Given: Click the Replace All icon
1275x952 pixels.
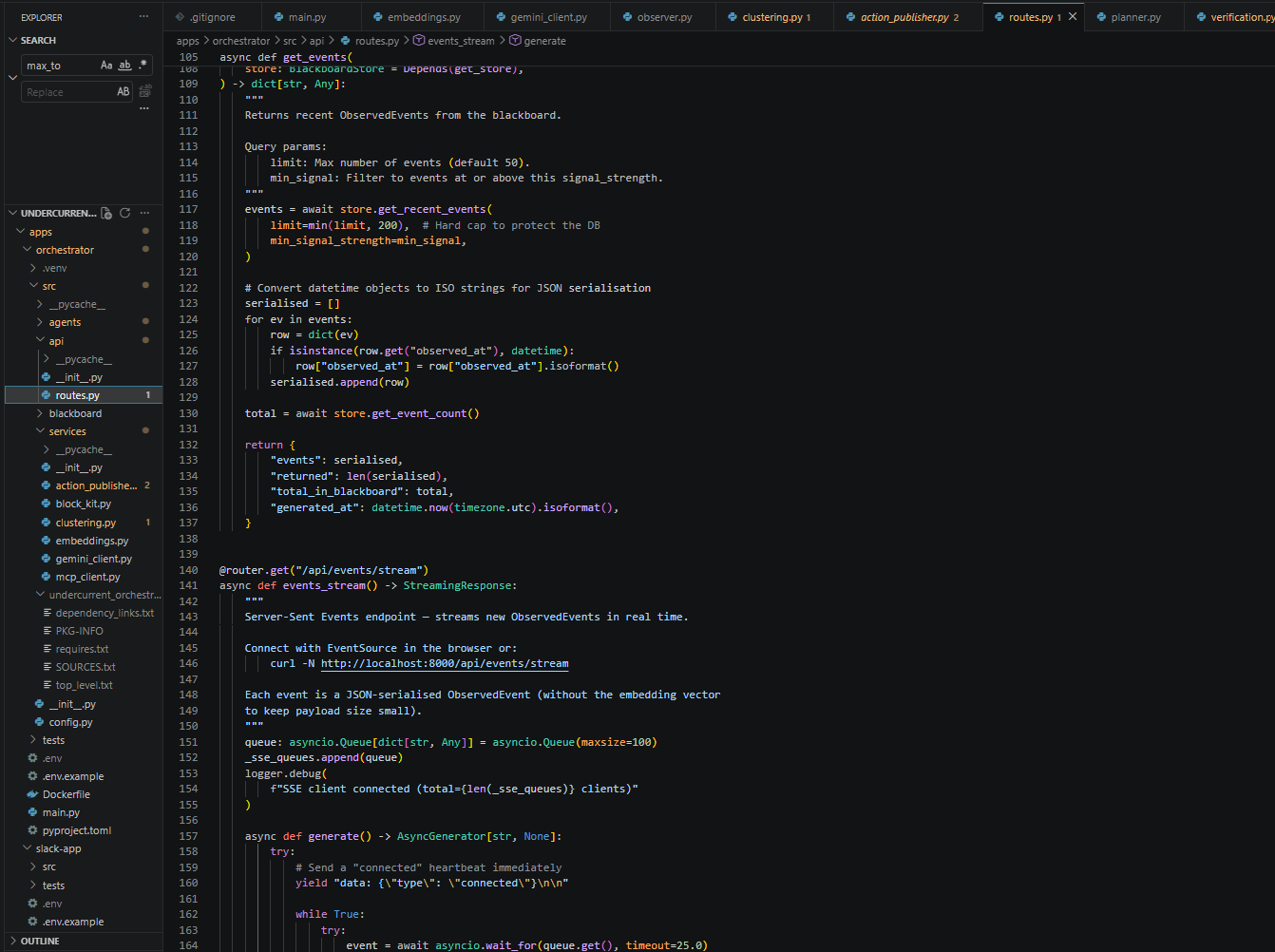Looking at the screenshot, I should (x=145, y=92).
